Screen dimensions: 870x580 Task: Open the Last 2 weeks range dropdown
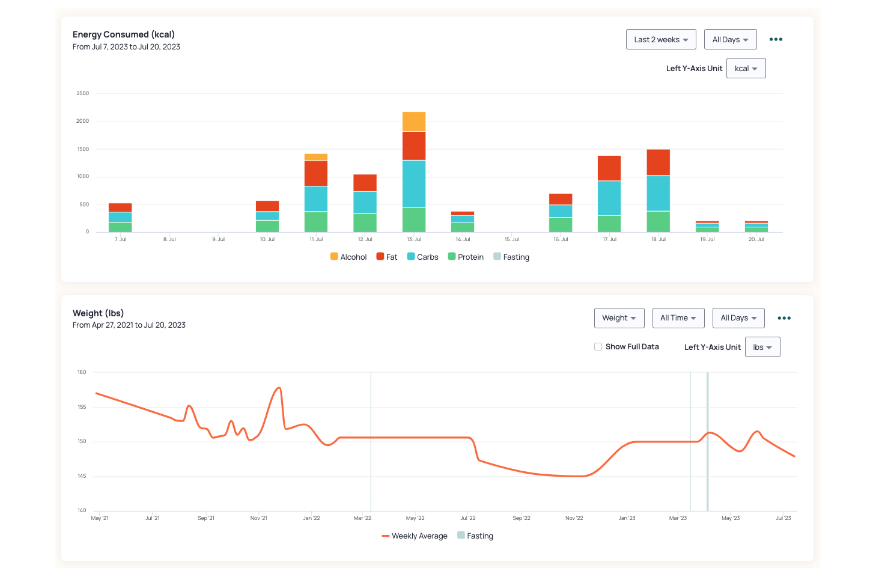(x=661, y=40)
